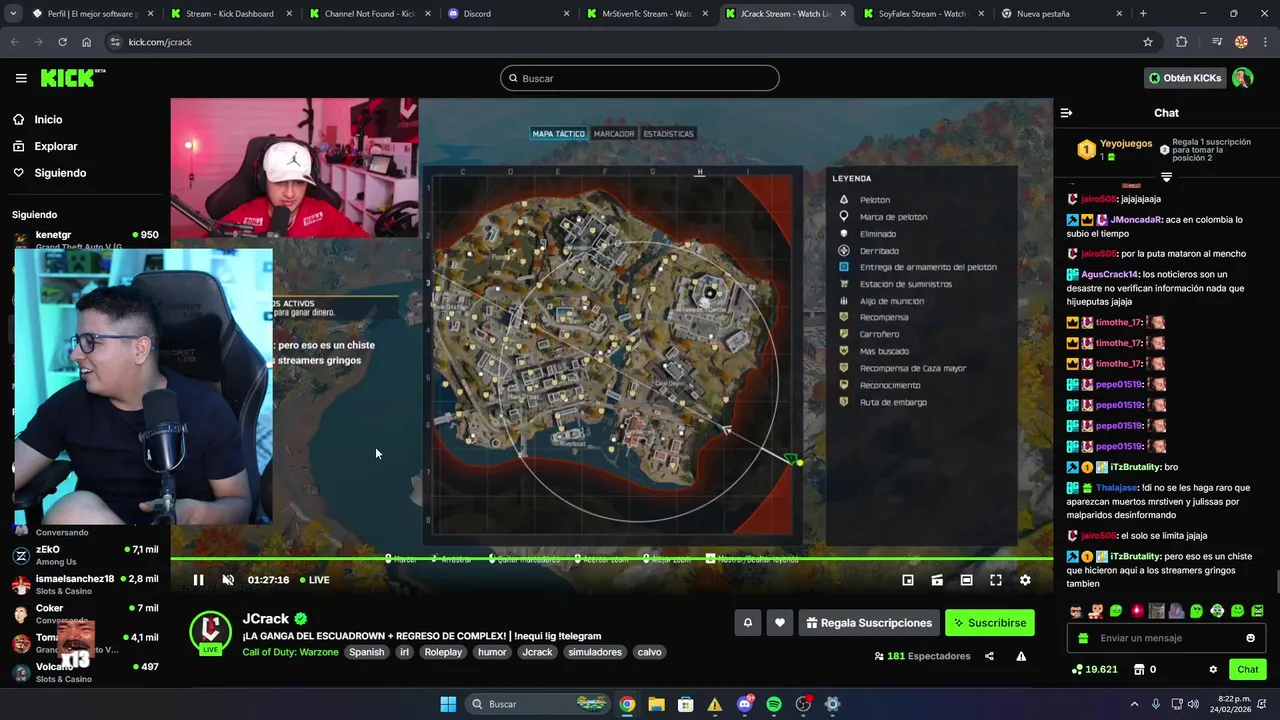Report stream via warning triangle icon
This screenshot has height=720, width=1280.
(1021, 656)
